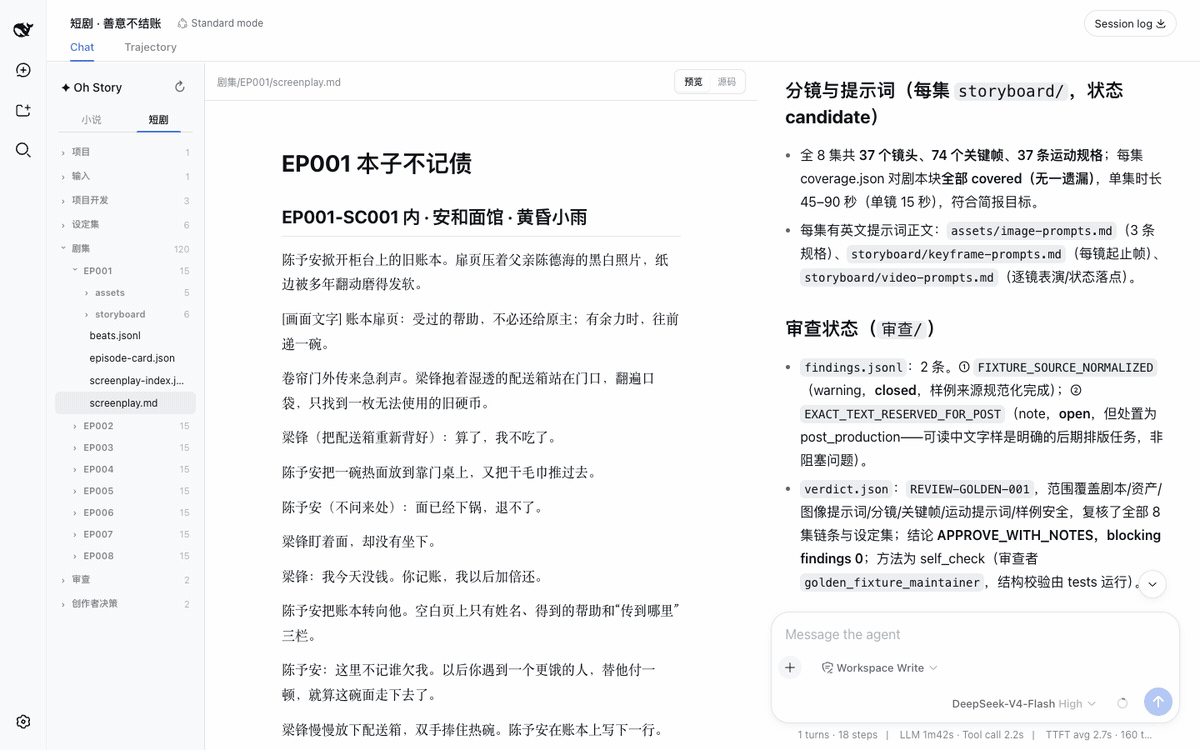This screenshot has height=750, width=1200.
Task: Click the assets/image-prompts.md code label
Action: coord(1031,230)
